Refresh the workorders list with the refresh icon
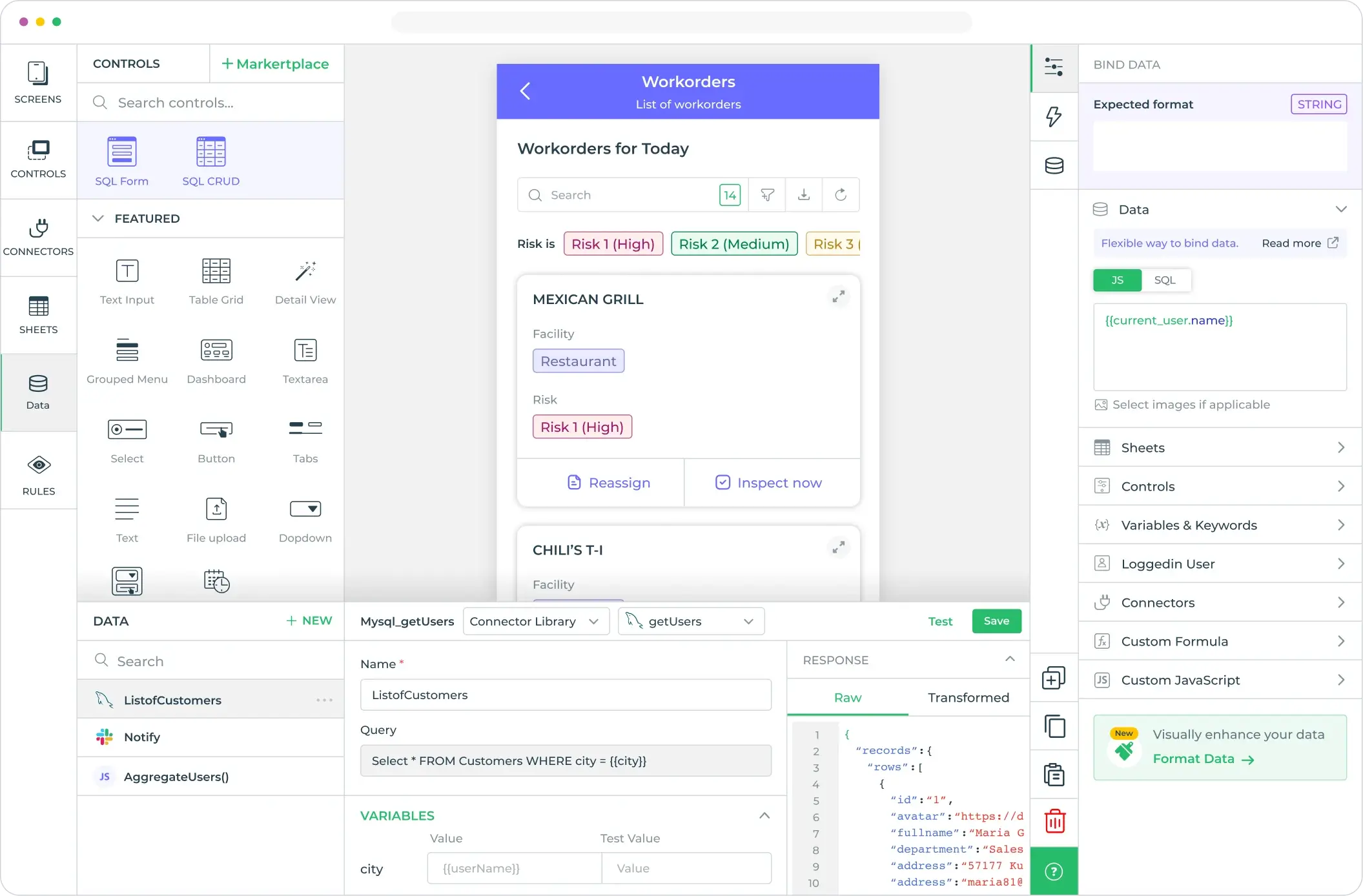Image resolution: width=1363 pixels, height=896 pixels. click(x=841, y=194)
